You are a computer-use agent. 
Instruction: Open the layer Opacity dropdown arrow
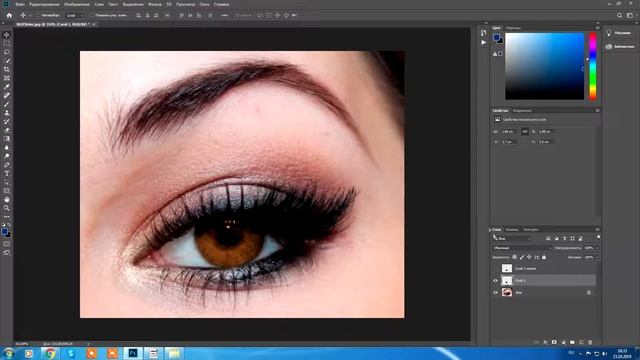[x=598, y=248]
